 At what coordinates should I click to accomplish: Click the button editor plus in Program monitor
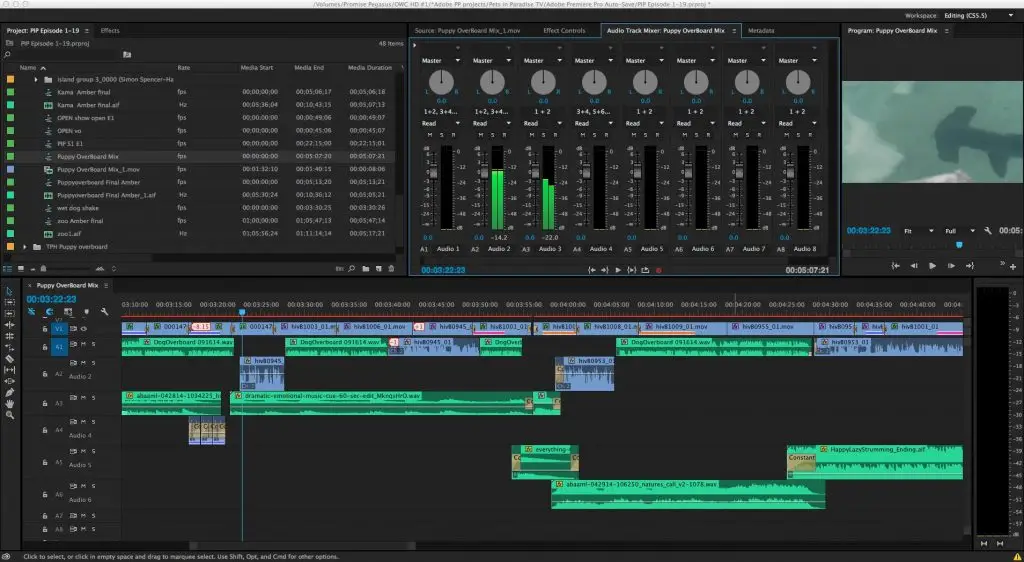point(1013,266)
